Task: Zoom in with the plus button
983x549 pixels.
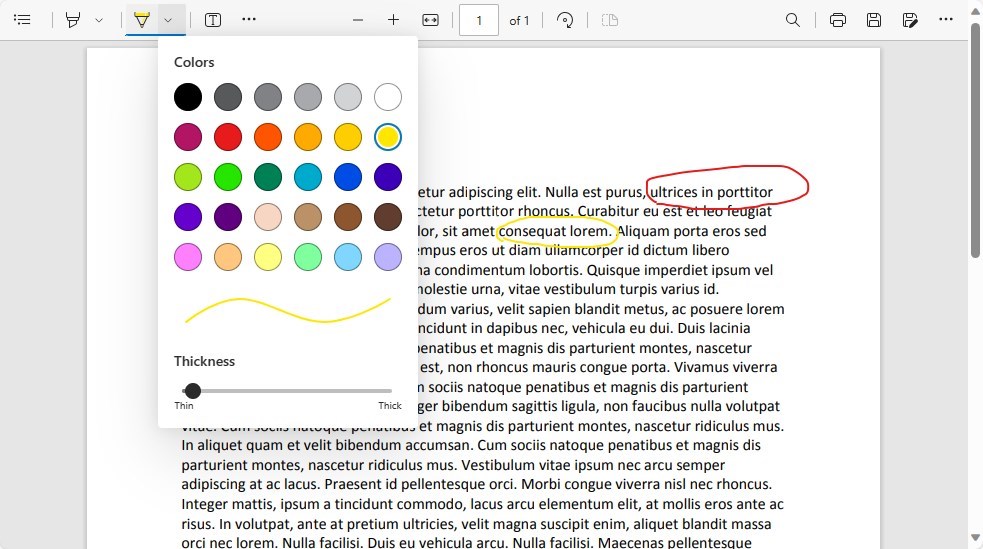Action: (393, 20)
